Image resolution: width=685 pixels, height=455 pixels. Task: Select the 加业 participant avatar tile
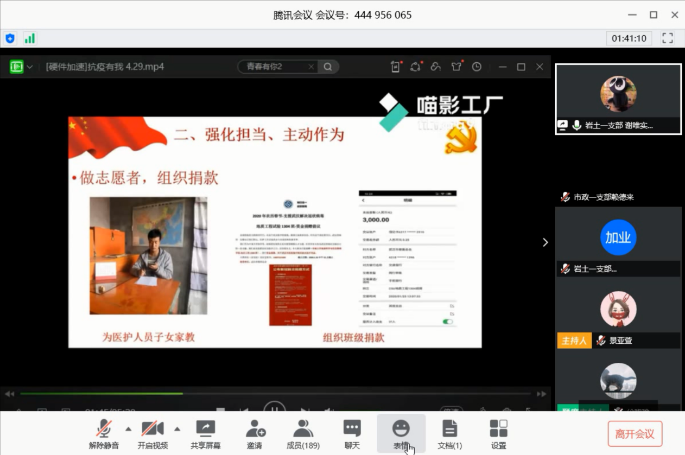[x=617, y=238]
